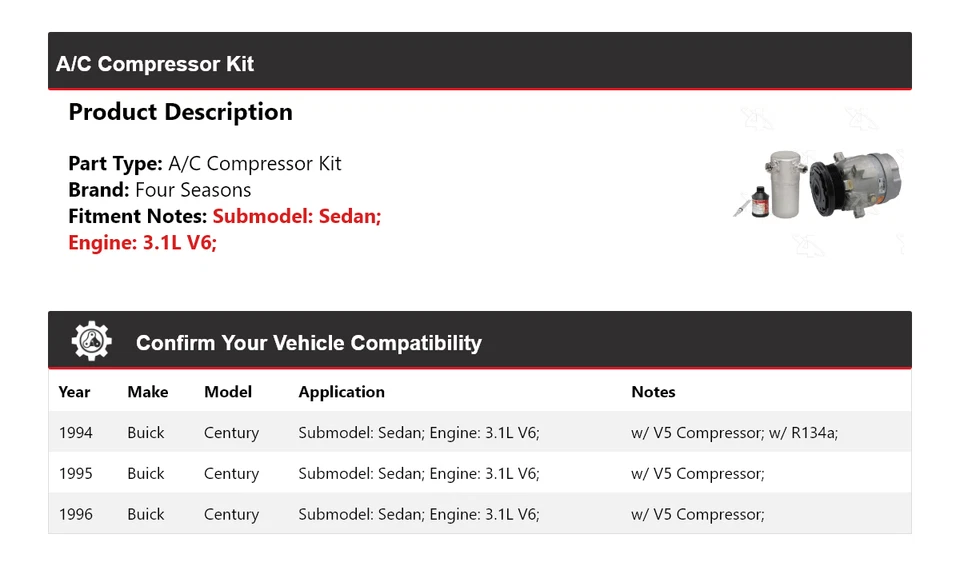Screen dimensions: 960x566
Task: Click the red Submodel: Sedan fitment note
Action: tap(297, 216)
